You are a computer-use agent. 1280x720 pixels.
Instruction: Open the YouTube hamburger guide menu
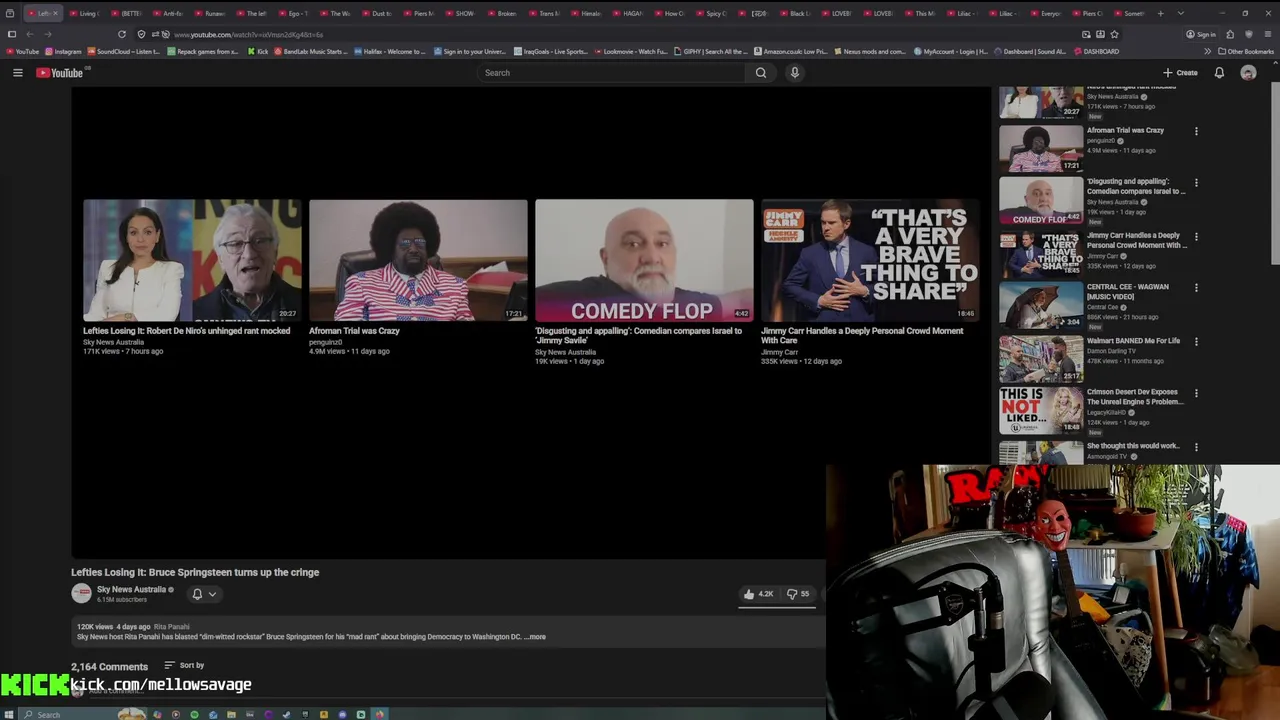[x=17, y=73]
